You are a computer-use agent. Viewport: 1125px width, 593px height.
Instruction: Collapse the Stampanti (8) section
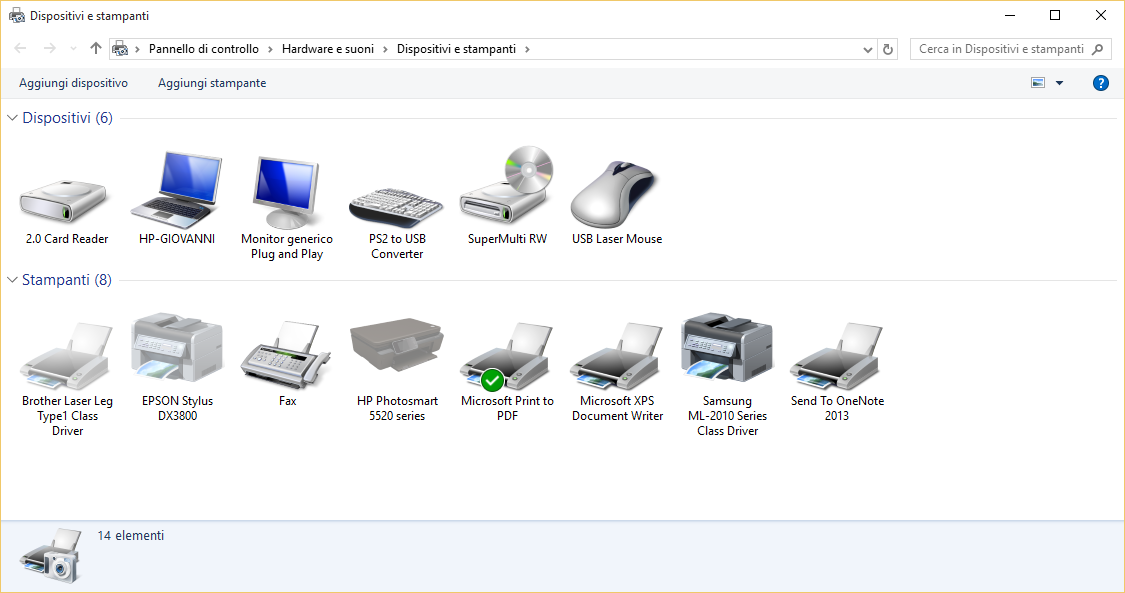click(x=10, y=280)
